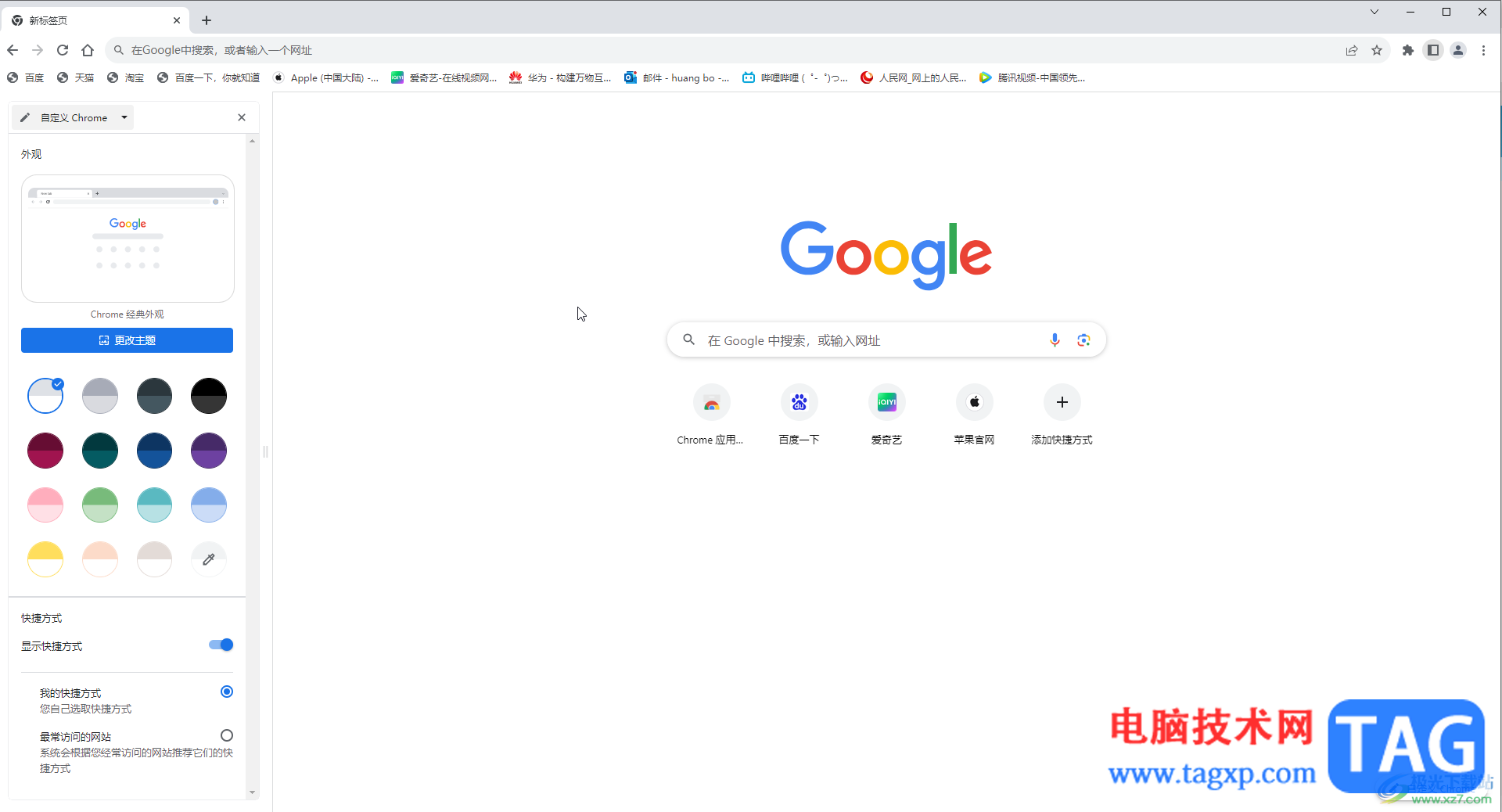The height and width of the screenshot is (812, 1502).
Task: Toggle the side panel icon
Action: point(1433,50)
